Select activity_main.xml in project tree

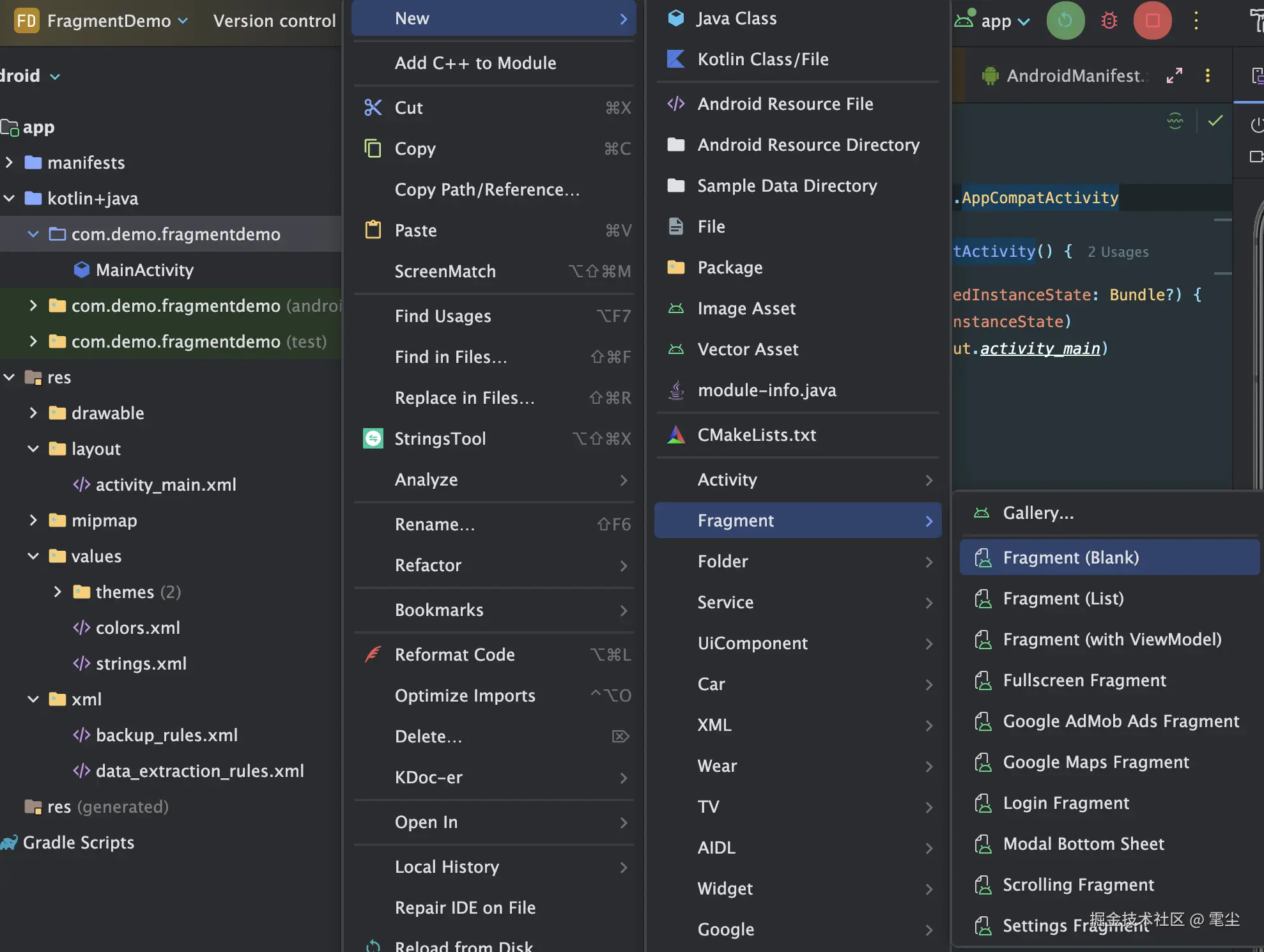pos(166,484)
